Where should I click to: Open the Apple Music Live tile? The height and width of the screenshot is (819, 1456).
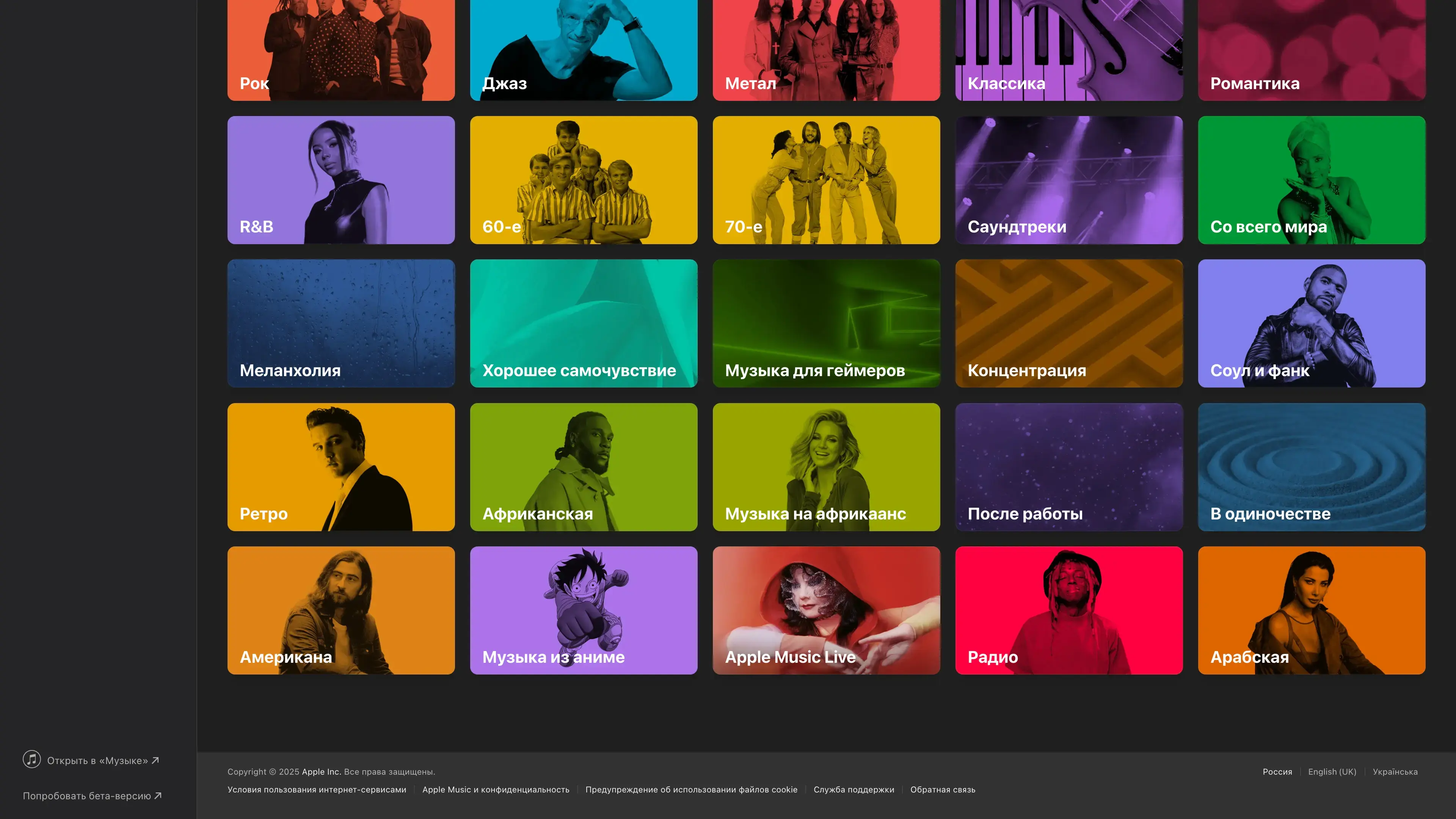tap(826, 610)
